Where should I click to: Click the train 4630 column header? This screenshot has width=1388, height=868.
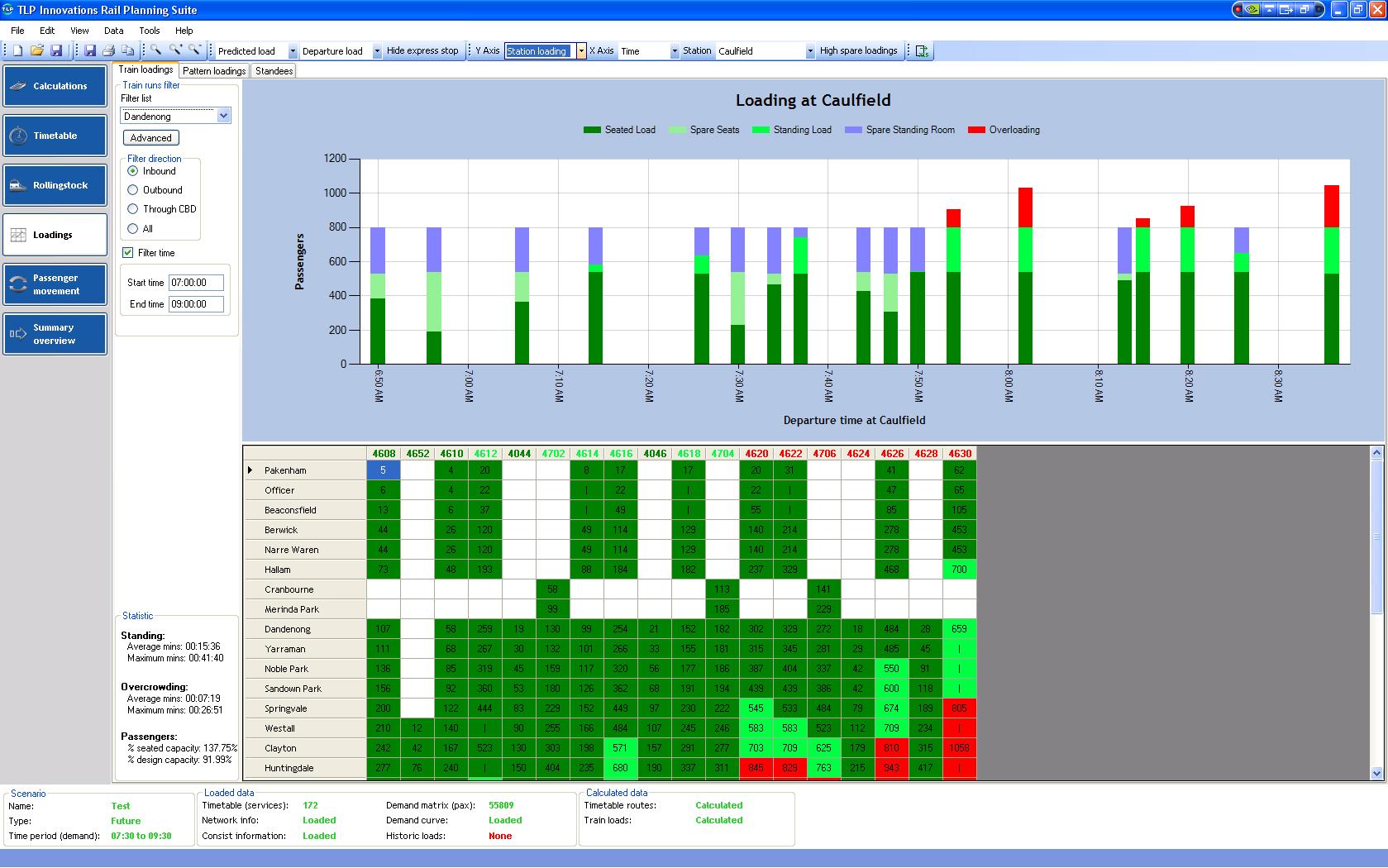960,454
